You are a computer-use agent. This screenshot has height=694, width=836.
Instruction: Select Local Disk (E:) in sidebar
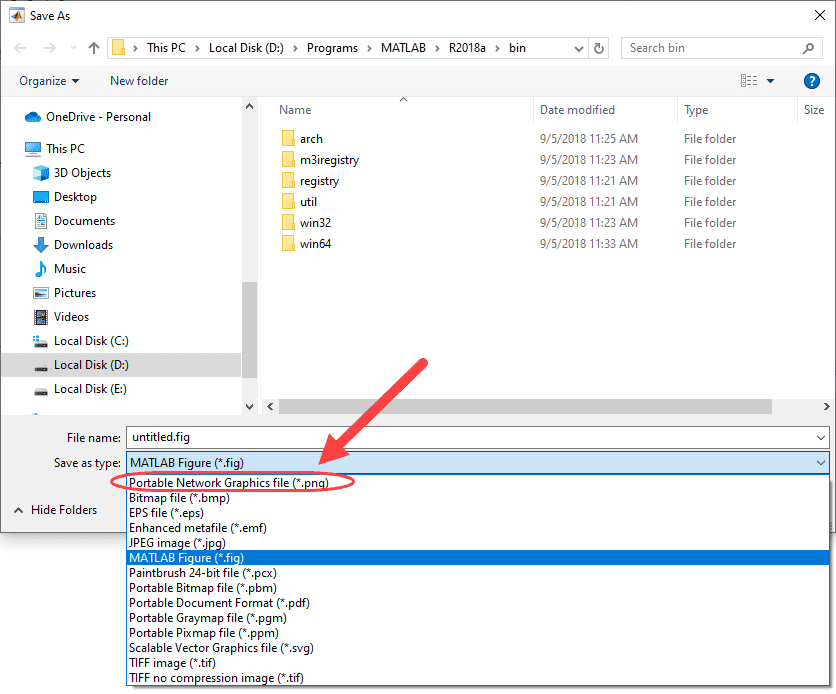click(80, 389)
